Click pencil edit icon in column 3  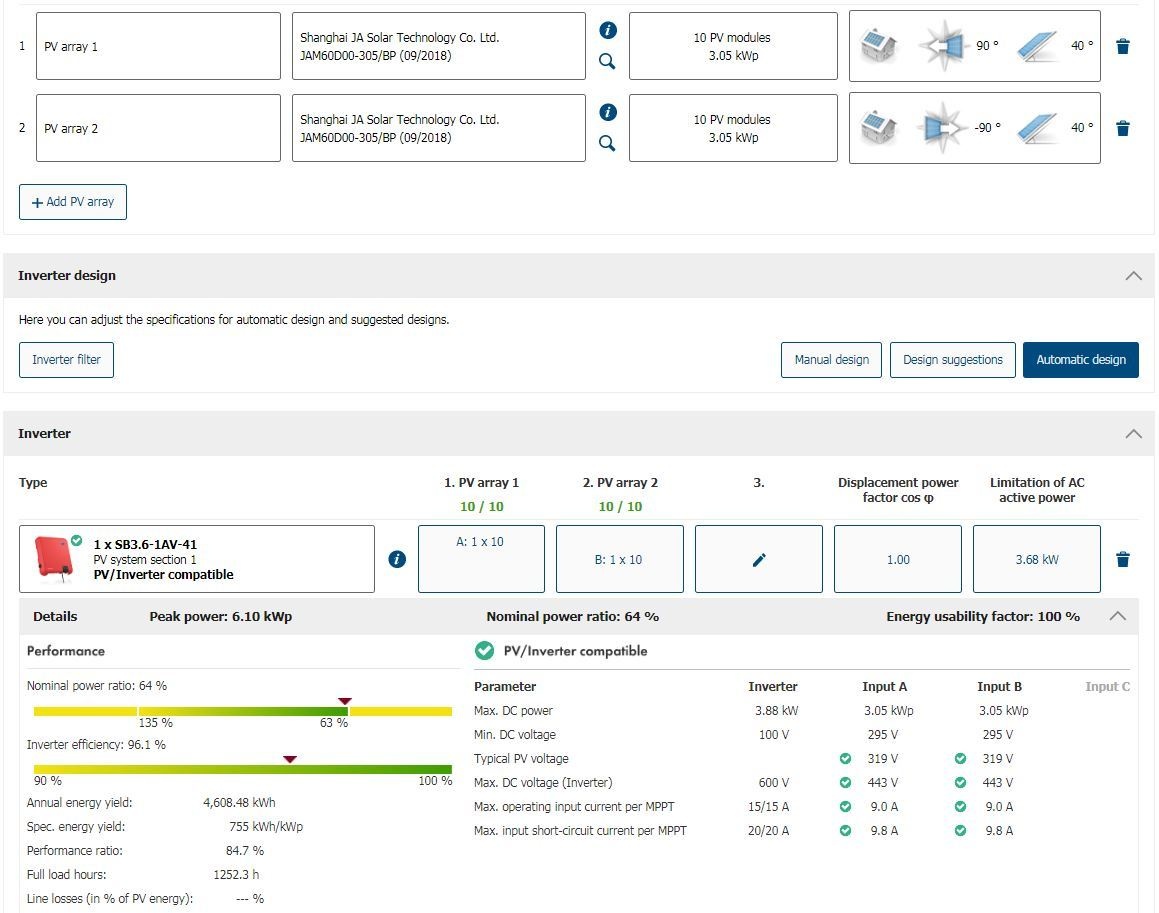pyautogui.click(x=758, y=560)
